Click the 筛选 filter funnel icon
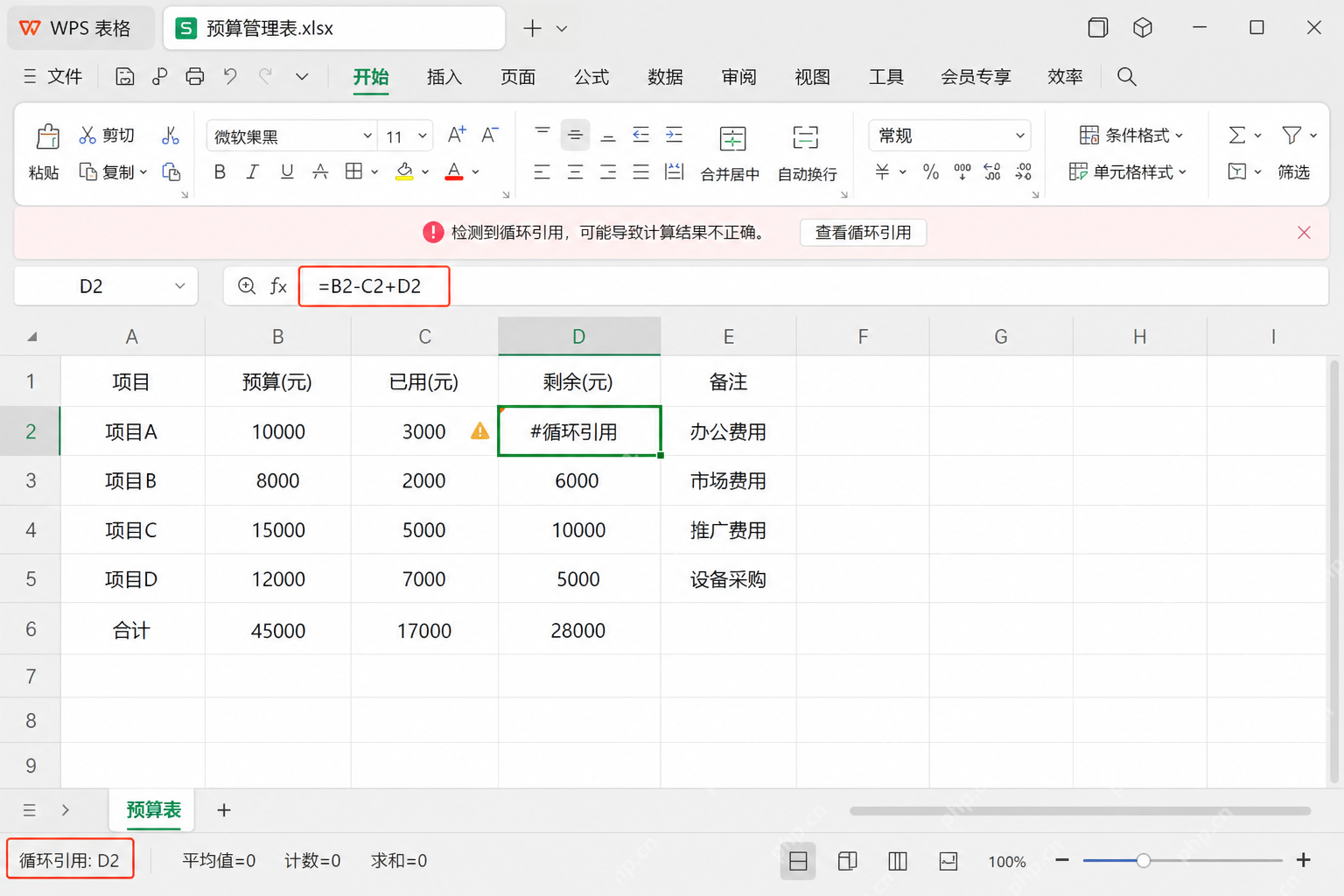Viewport: 1344px width, 896px height. [x=1291, y=135]
